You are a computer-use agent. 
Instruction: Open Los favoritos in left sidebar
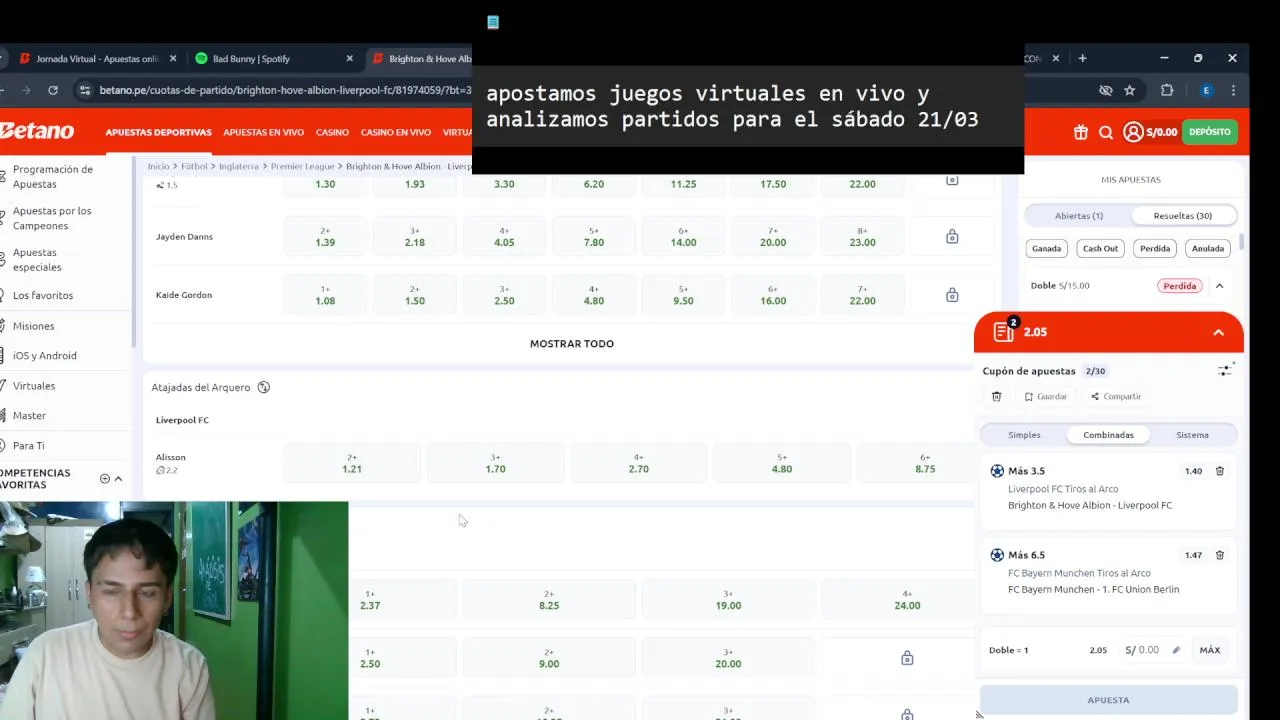pos(43,296)
